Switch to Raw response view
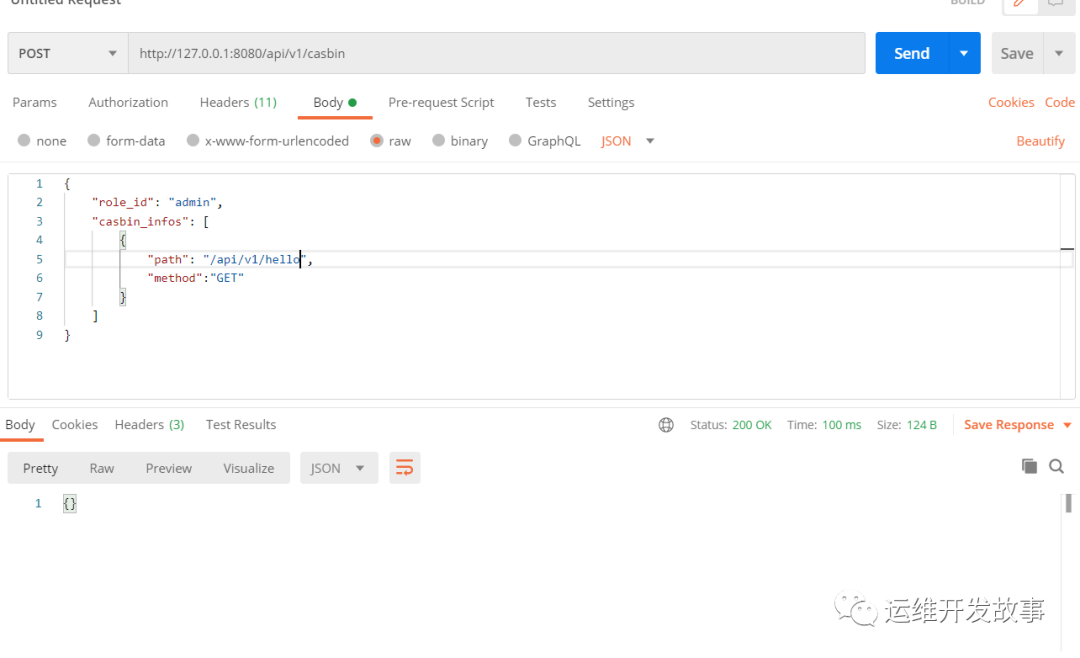Screen dimensions: 1080x658 102,469
